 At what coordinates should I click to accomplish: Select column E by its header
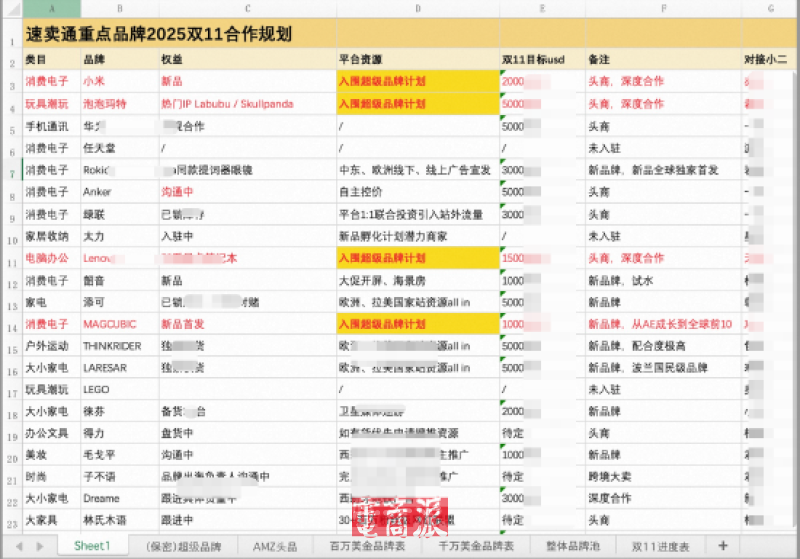click(x=541, y=9)
